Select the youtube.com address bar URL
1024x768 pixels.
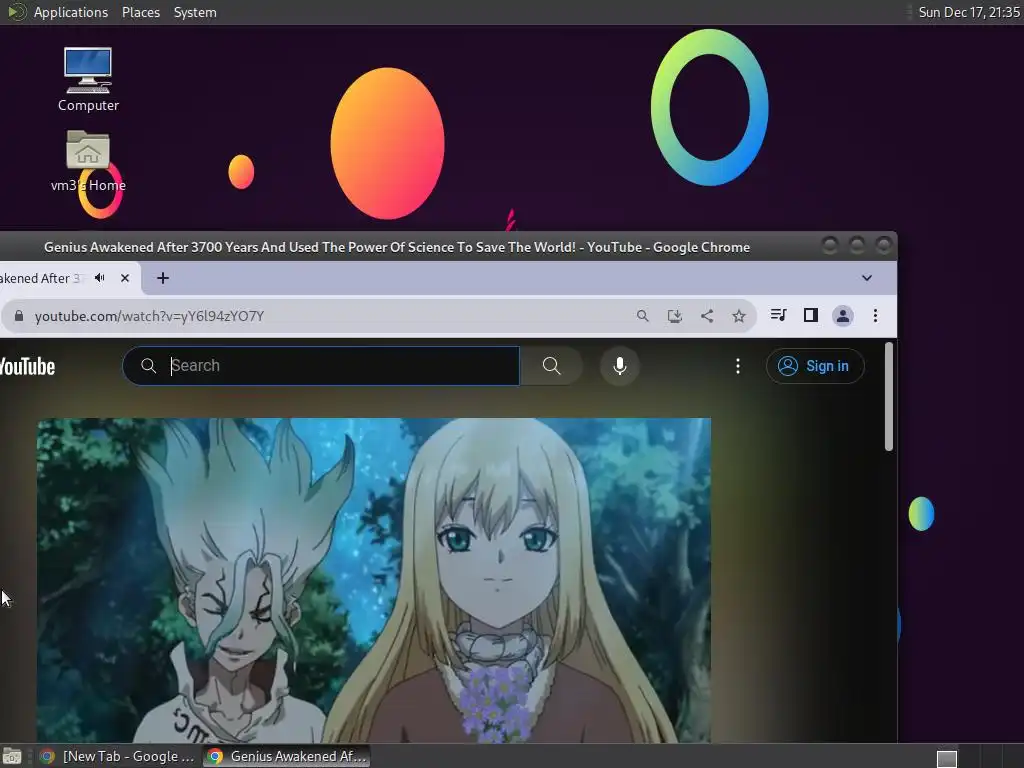[x=150, y=316]
